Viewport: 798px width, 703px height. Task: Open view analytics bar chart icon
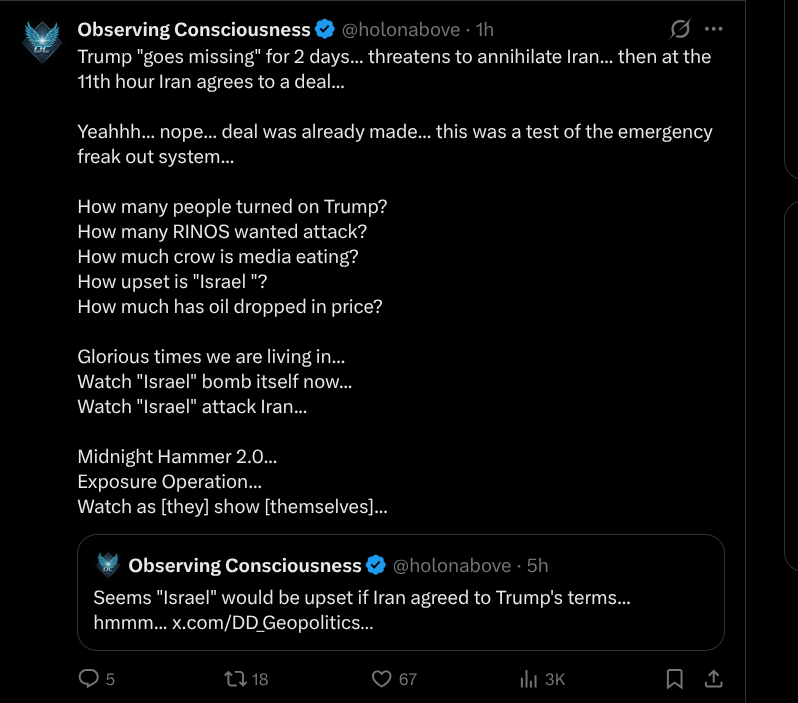tap(529, 679)
